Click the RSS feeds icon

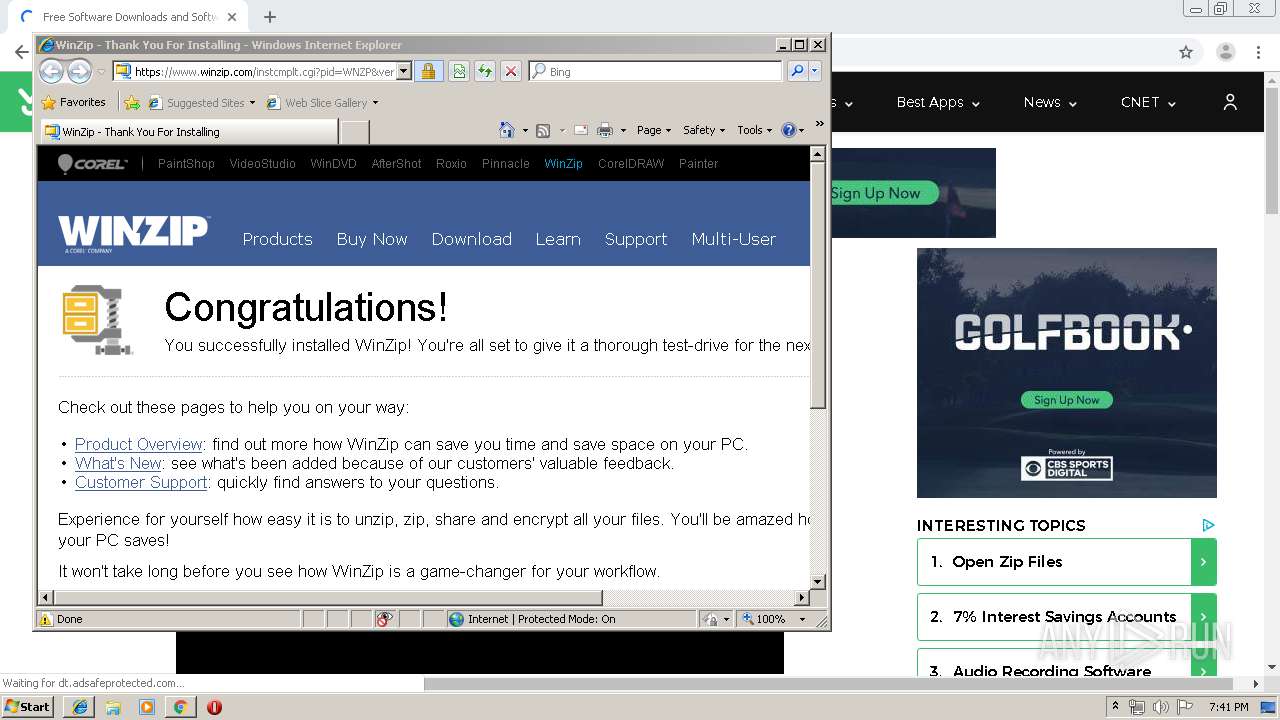(543, 130)
